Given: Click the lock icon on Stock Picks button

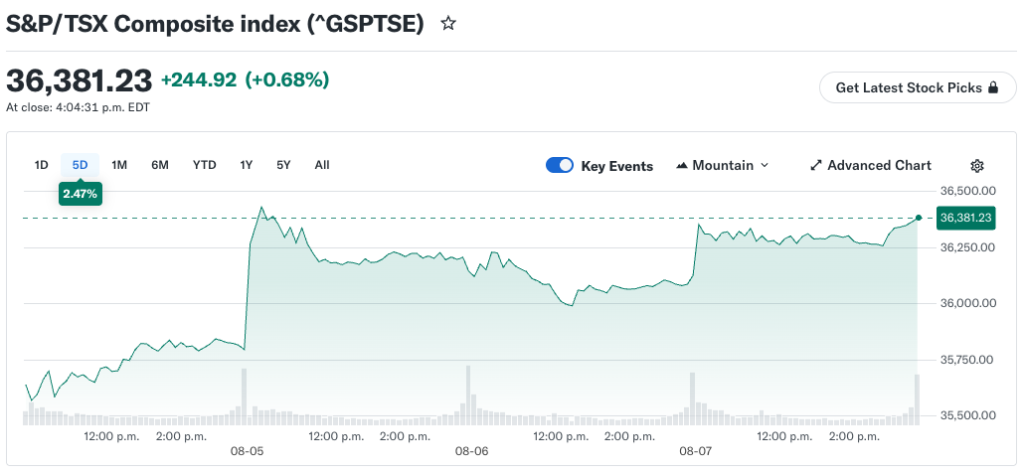Looking at the screenshot, I should 993,87.
